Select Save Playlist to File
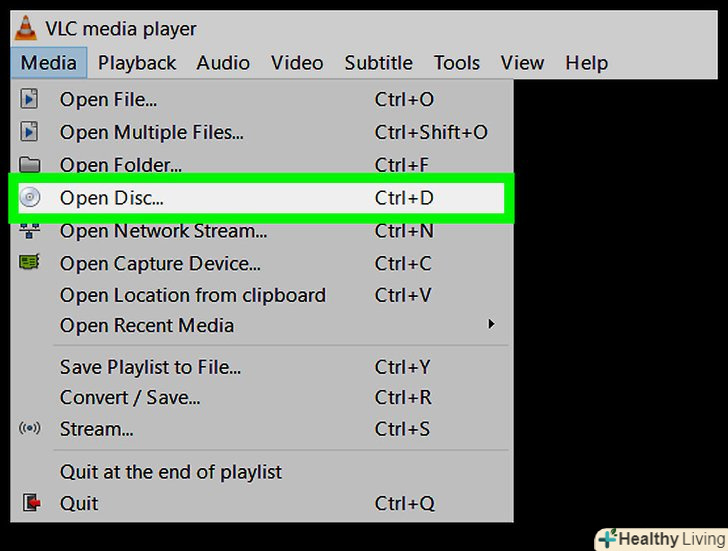The image size is (728, 551). pos(150,367)
